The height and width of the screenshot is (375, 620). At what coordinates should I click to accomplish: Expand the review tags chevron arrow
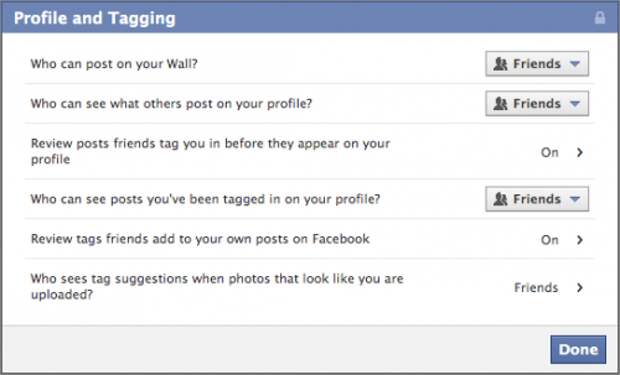coord(580,240)
